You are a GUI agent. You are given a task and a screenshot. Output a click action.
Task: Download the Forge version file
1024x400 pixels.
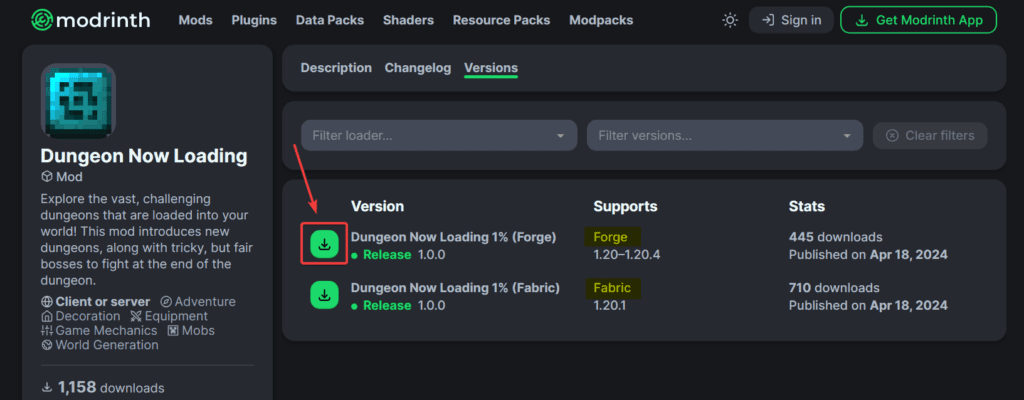324,244
